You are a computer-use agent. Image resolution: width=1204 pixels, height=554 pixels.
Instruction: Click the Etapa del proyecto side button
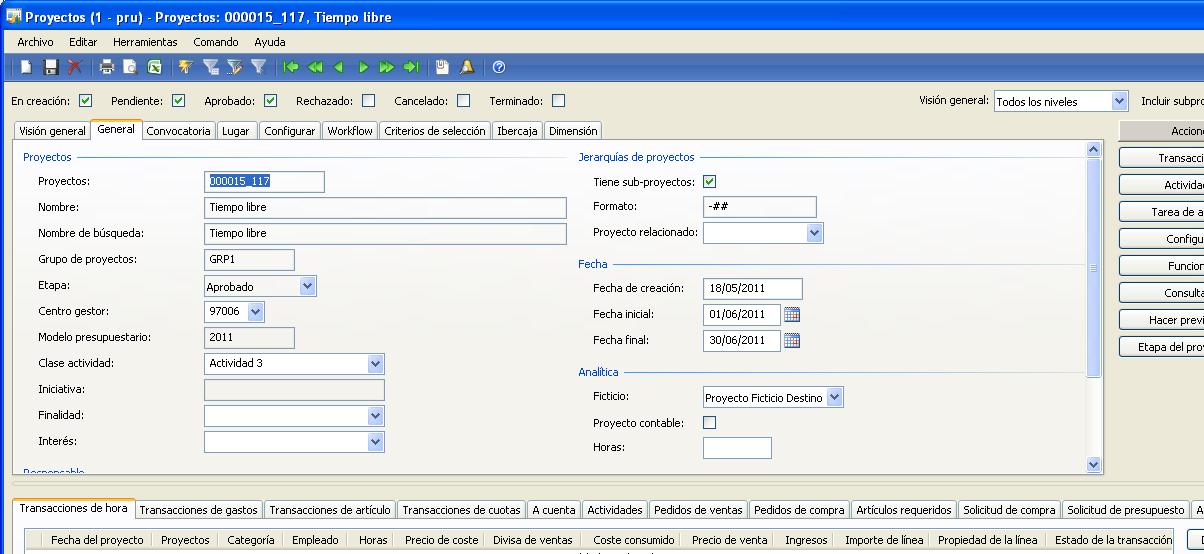[x=1163, y=347]
